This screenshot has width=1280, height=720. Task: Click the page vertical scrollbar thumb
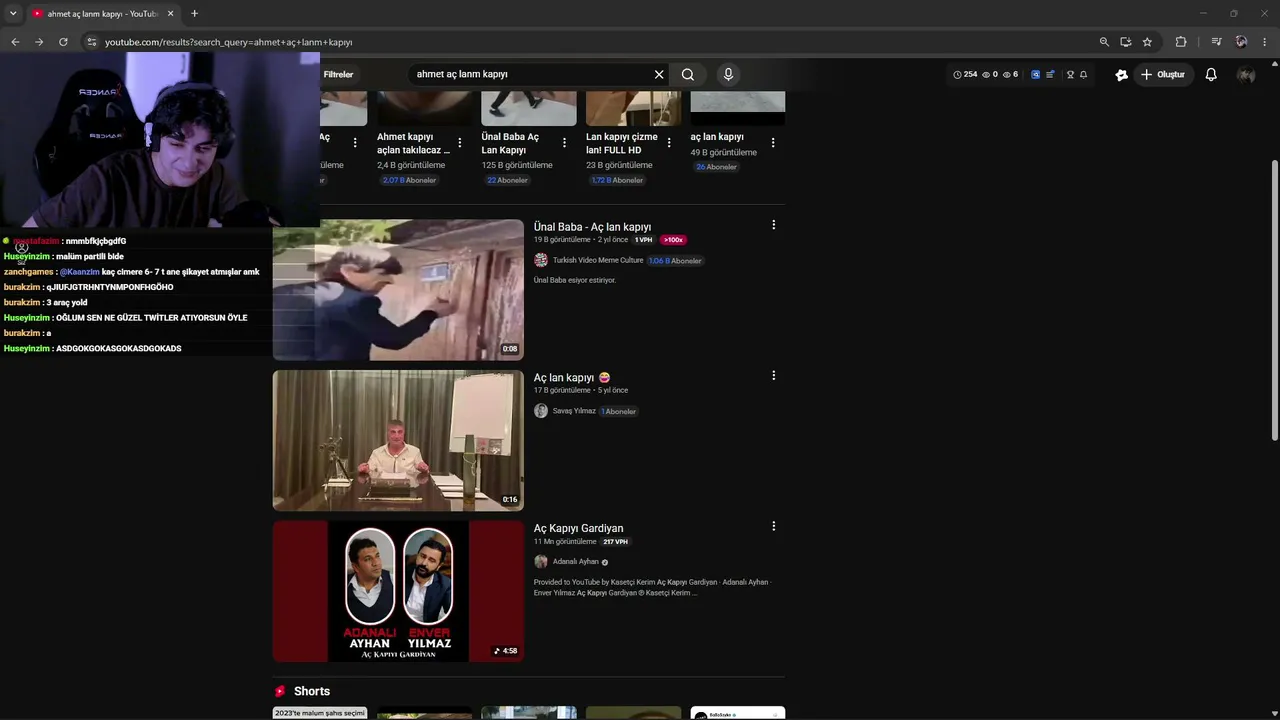pos(1274,300)
